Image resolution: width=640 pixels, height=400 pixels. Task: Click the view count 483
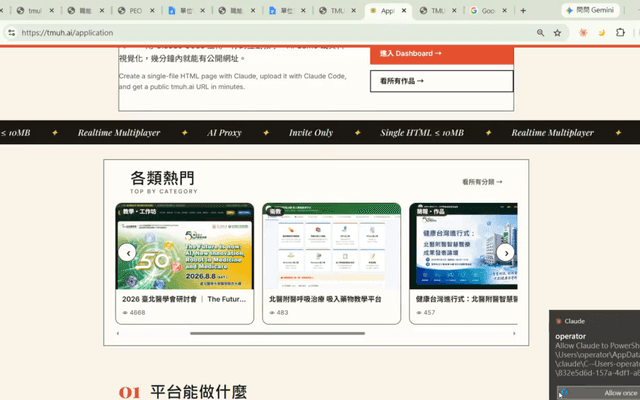[x=282, y=313]
